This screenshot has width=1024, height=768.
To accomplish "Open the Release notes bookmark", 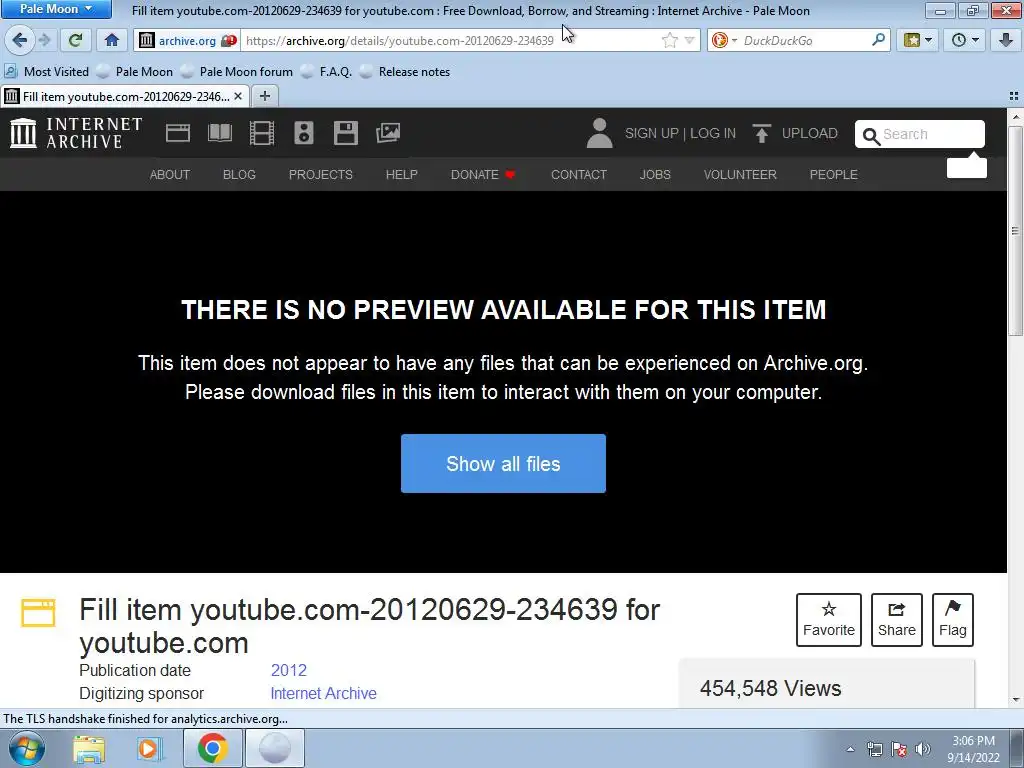I will (406, 72).
